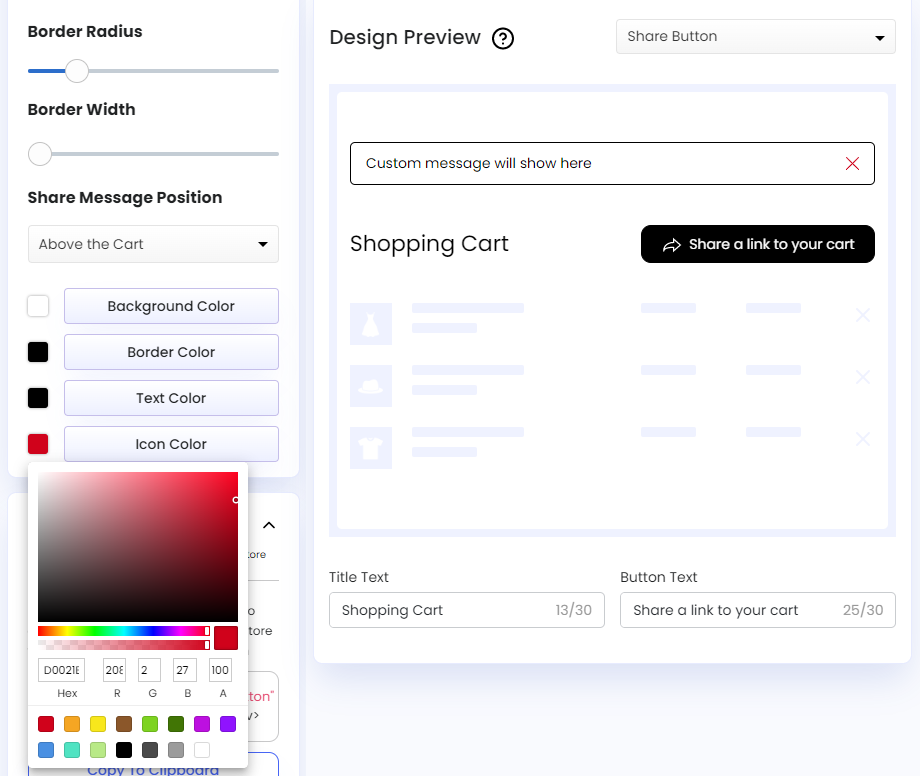Click the share arrow icon inside the black button

click(x=672, y=244)
